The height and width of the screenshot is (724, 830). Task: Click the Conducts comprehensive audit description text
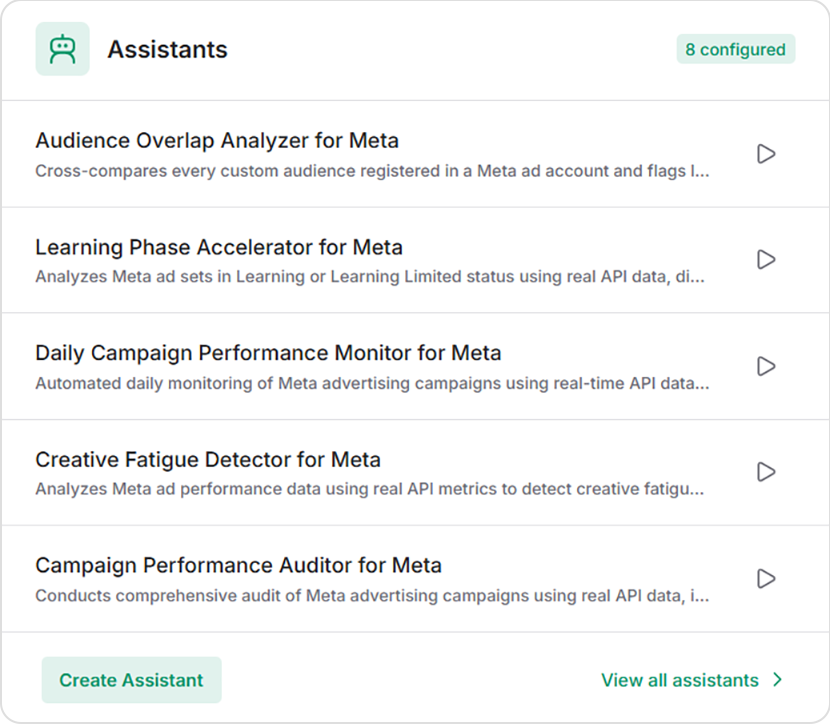coord(372,595)
